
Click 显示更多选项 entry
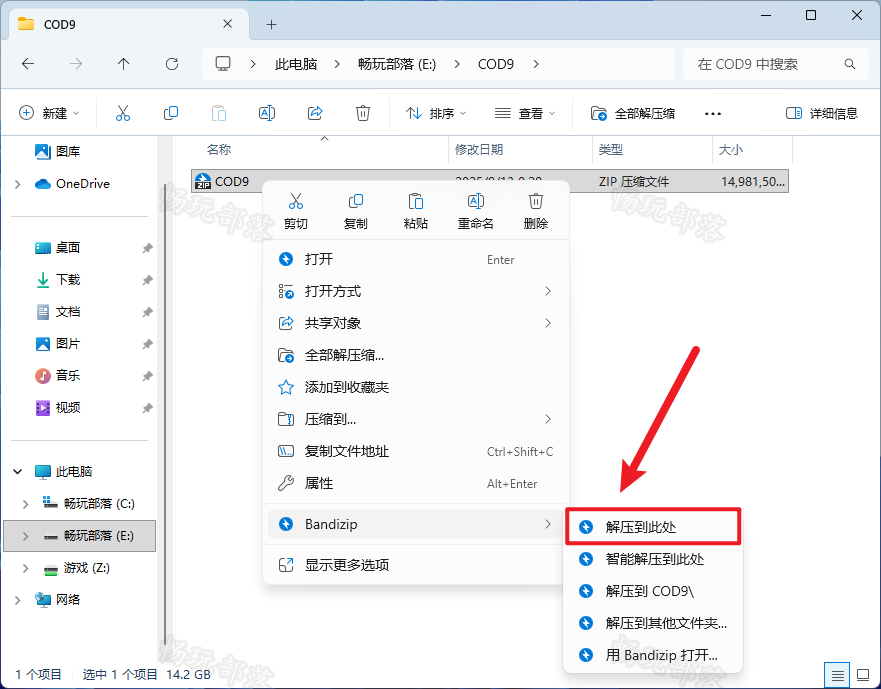[x=416, y=565]
